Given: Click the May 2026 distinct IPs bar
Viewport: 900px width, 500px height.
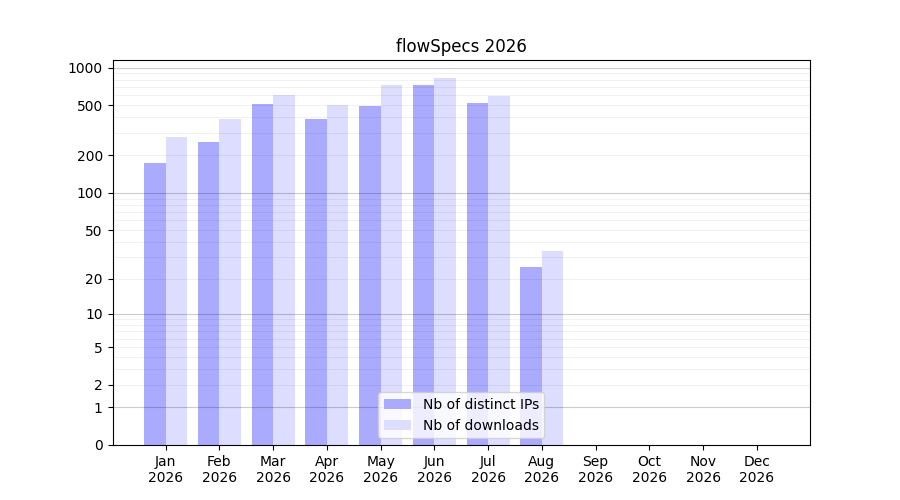Looking at the screenshot, I should pos(370,276).
